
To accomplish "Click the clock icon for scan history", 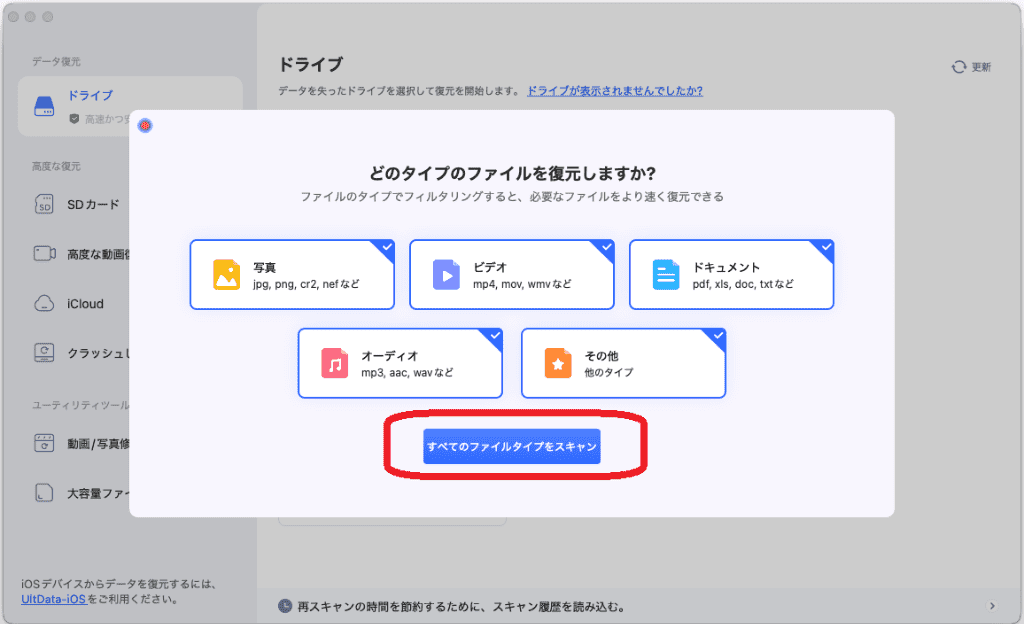I will pos(285,606).
